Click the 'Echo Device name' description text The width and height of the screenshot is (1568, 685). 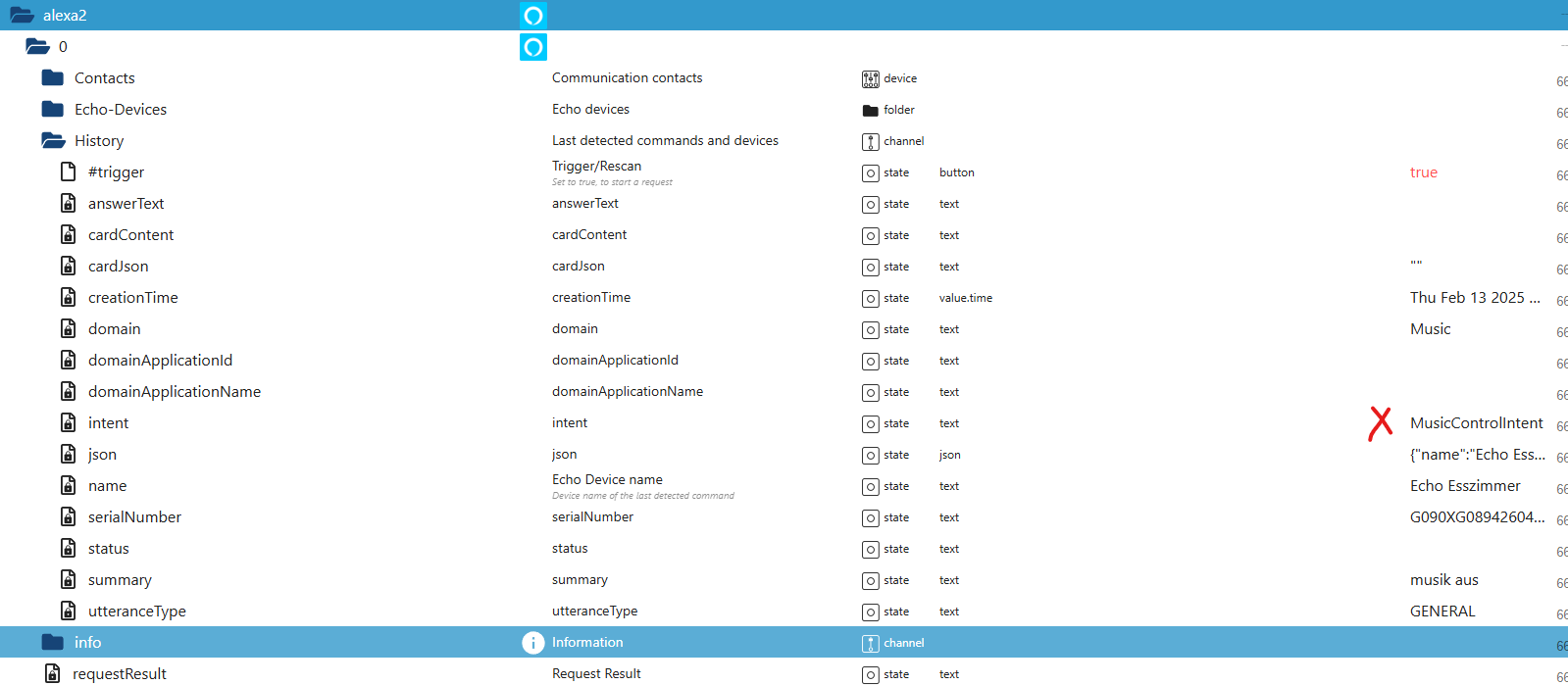coord(607,480)
